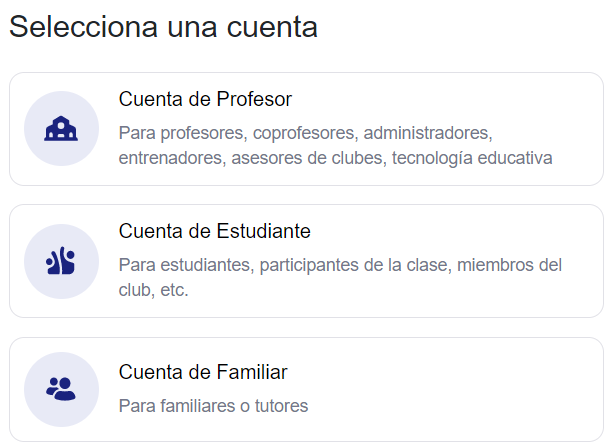
Task: Choose the family member account card
Action: click(306, 389)
